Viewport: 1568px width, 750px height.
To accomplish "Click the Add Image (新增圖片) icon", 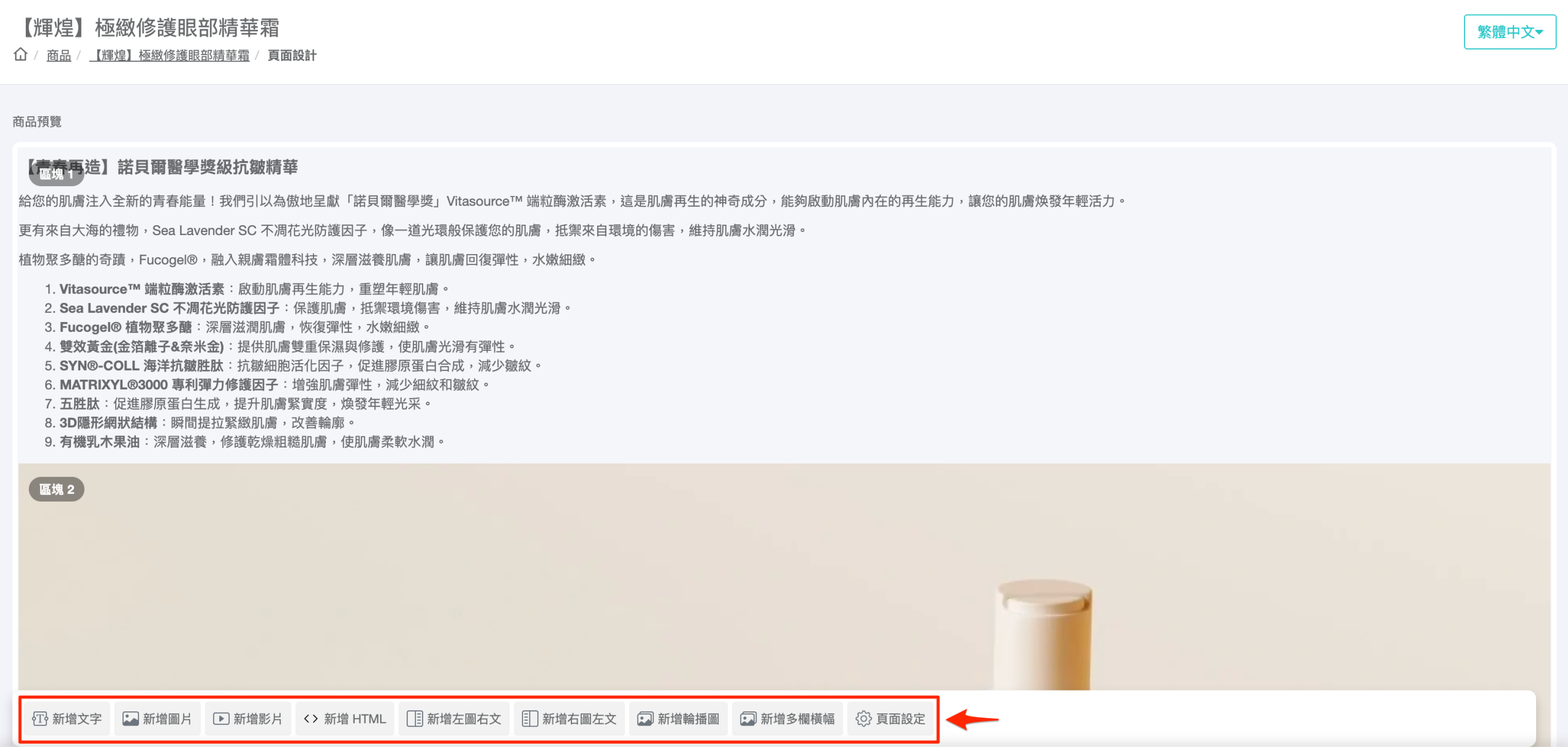I will click(130, 719).
